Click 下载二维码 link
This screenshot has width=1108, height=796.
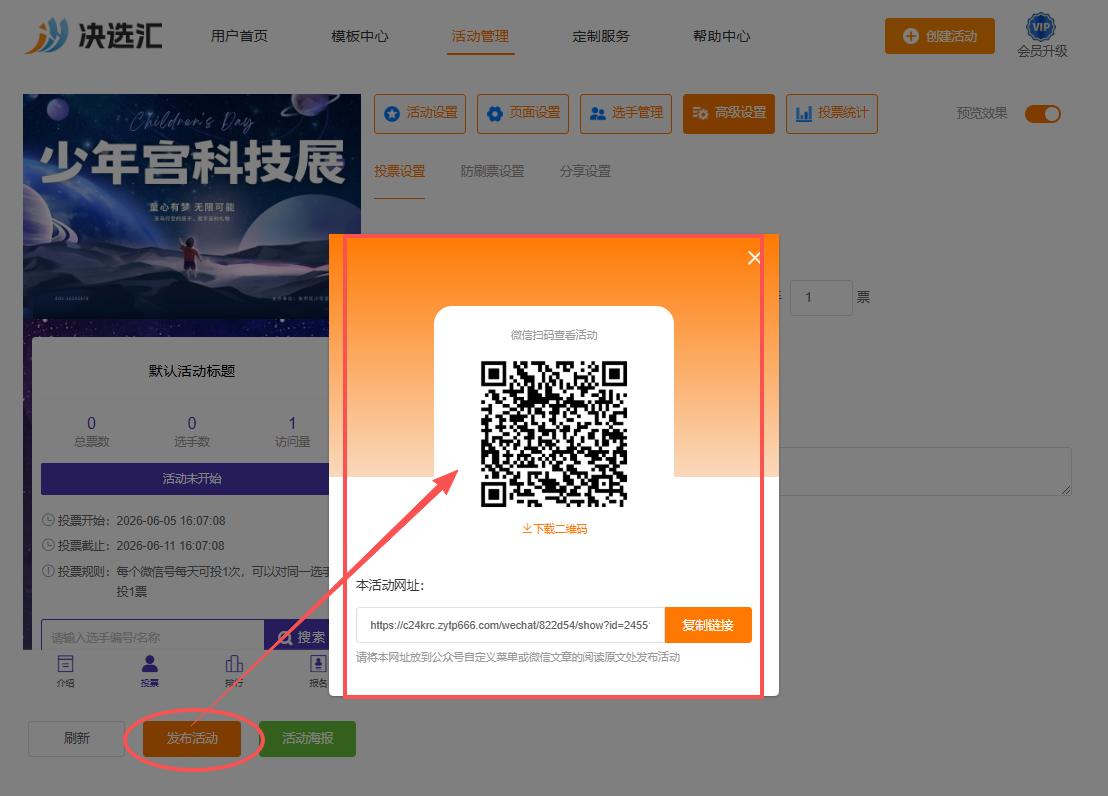tap(555, 529)
